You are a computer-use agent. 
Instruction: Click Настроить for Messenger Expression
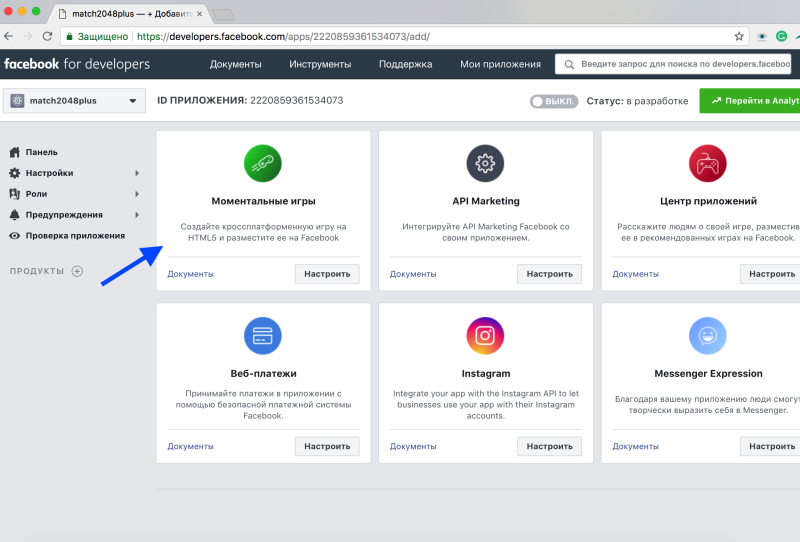point(770,447)
